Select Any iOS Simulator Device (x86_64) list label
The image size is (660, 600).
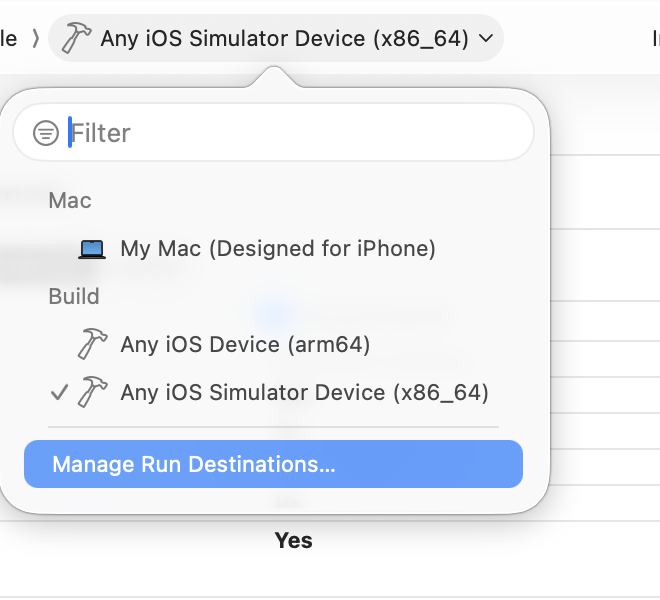tap(304, 393)
